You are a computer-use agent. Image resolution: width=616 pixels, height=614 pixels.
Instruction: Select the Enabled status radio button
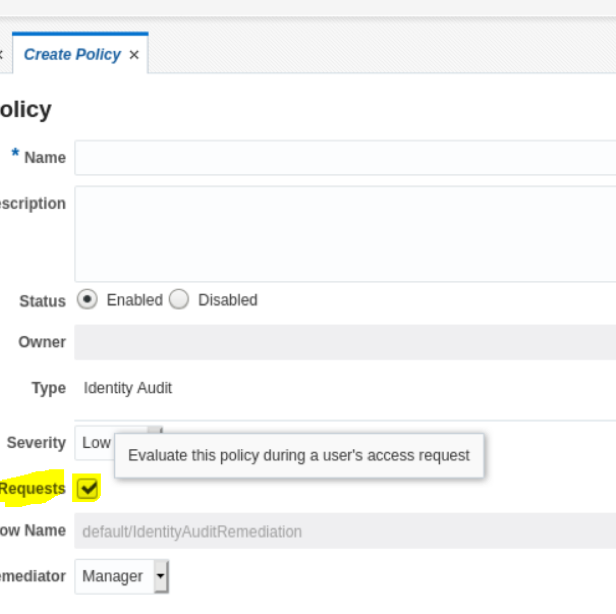click(x=87, y=300)
